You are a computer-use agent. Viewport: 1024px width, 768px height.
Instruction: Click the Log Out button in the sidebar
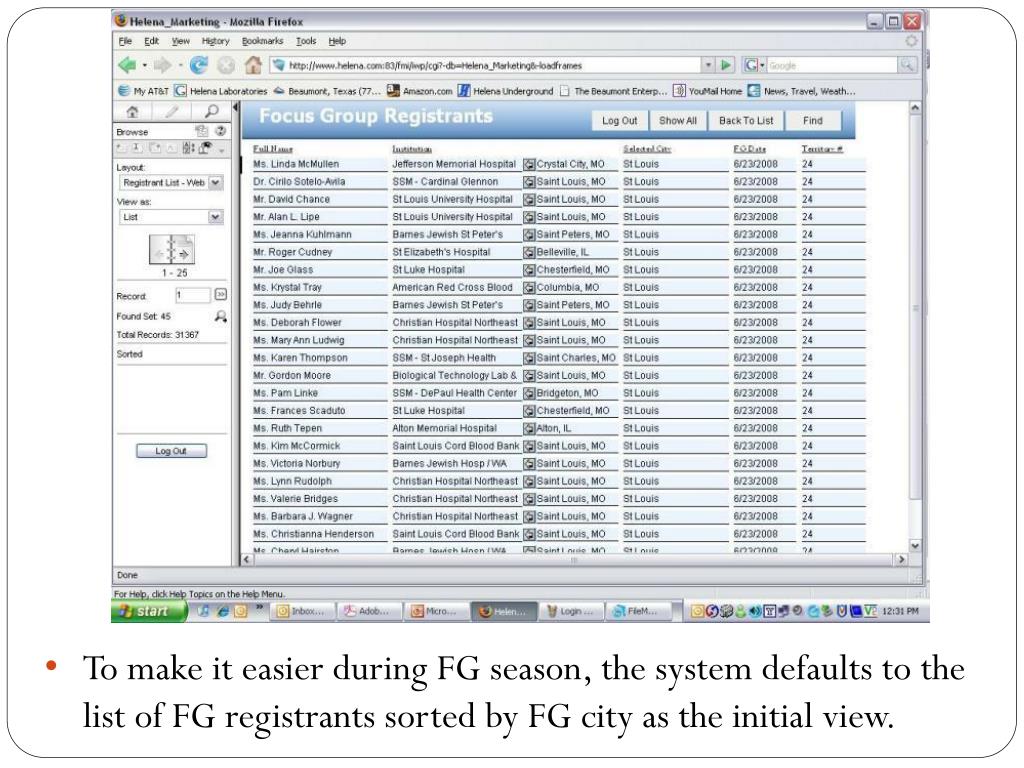coord(171,451)
